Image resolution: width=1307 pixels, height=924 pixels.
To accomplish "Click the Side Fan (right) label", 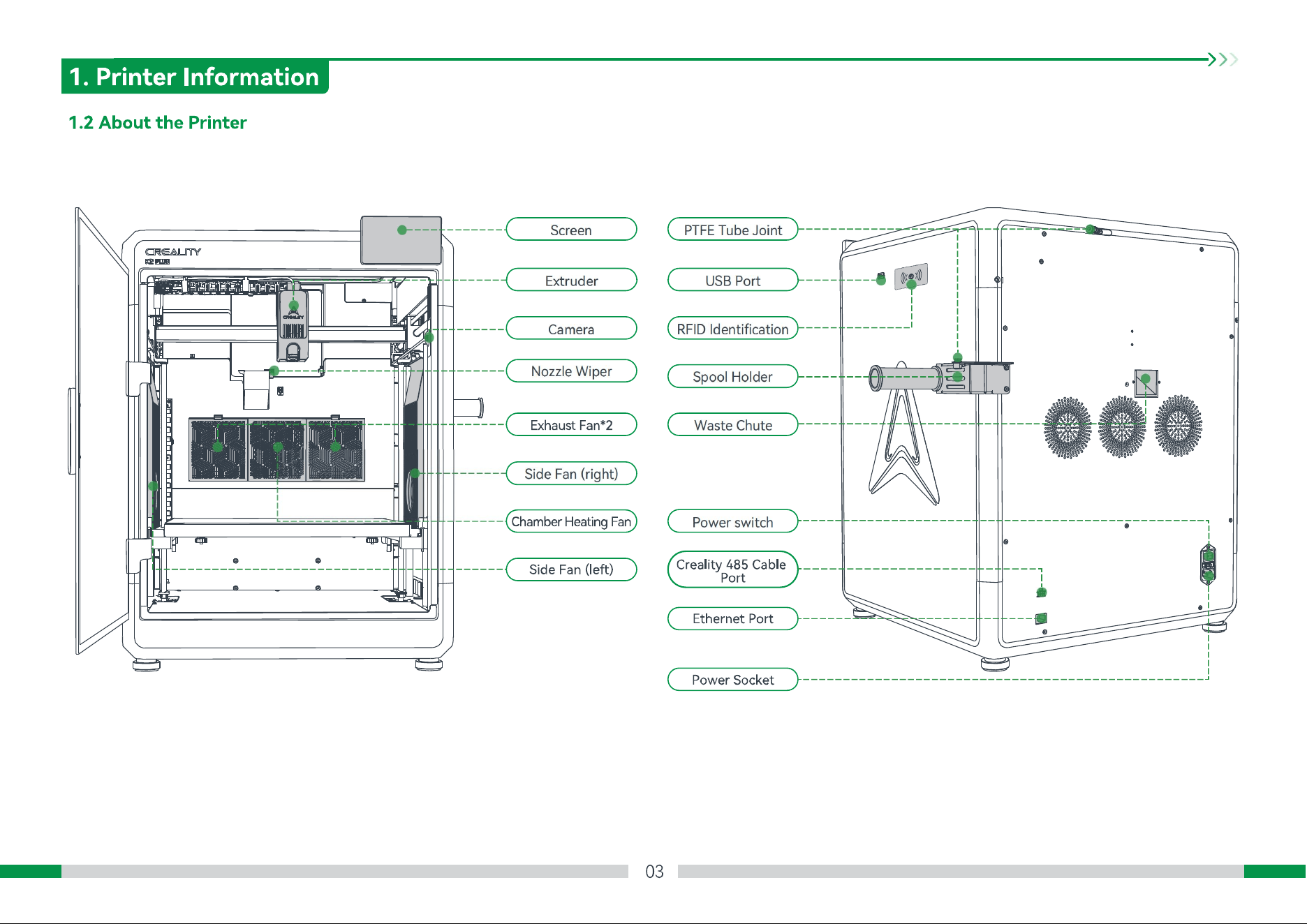I will pyautogui.click(x=571, y=473).
